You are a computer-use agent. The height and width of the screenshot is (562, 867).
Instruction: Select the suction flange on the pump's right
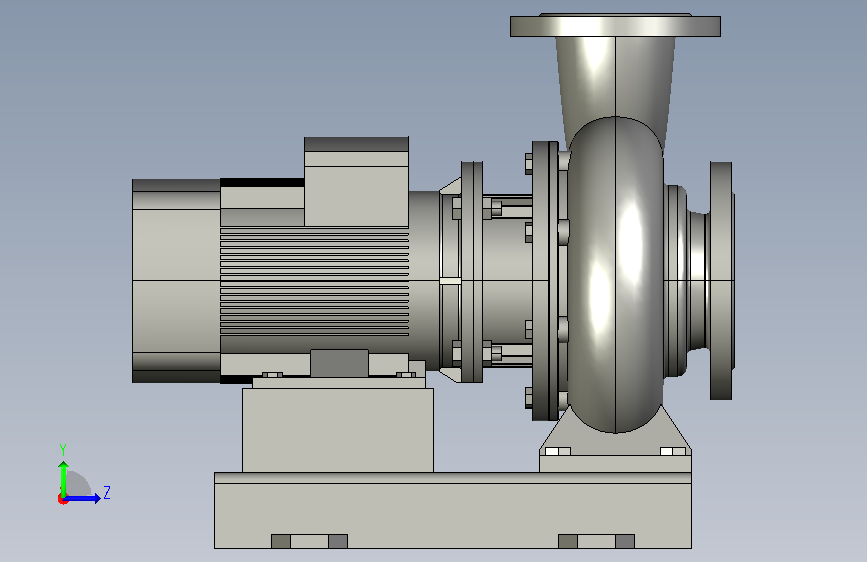pyautogui.click(x=721, y=280)
